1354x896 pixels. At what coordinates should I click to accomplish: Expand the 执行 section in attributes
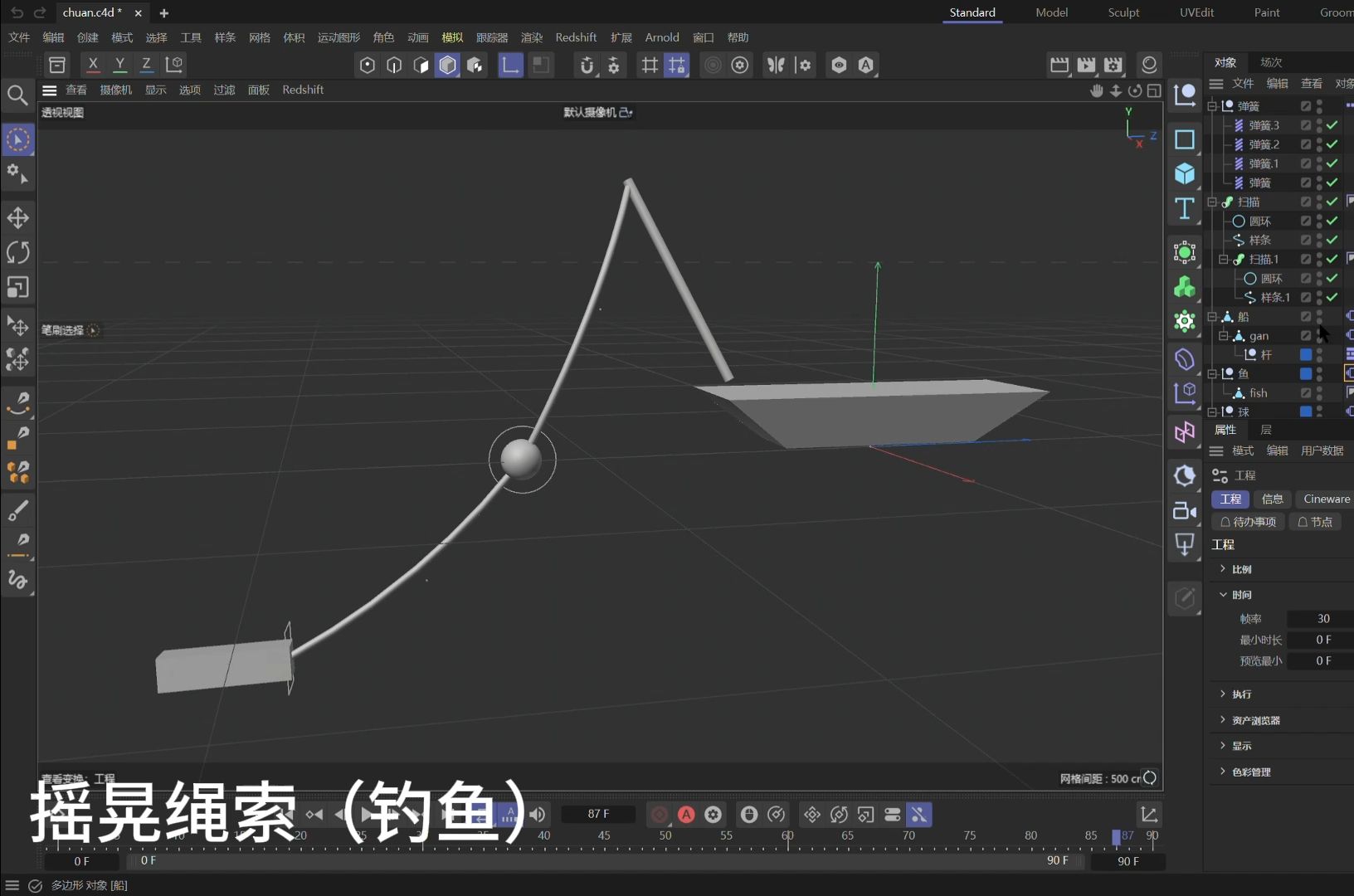[1221, 694]
